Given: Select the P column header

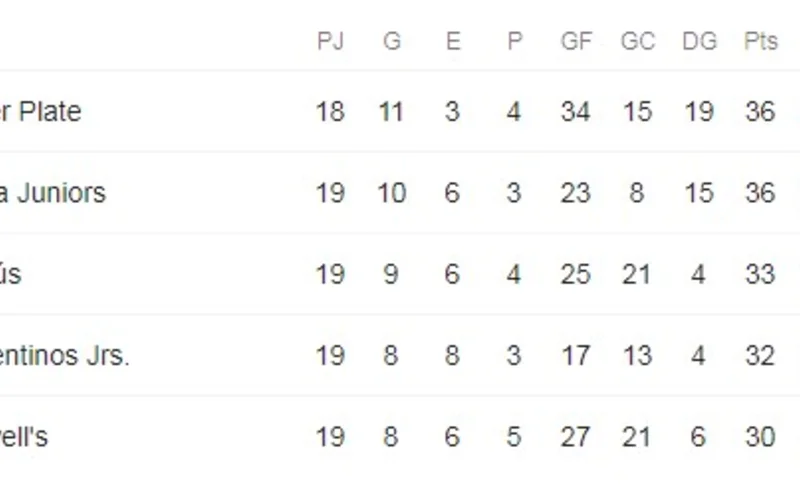Looking at the screenshot, I should pyautogui.click(x=515, y=41).
